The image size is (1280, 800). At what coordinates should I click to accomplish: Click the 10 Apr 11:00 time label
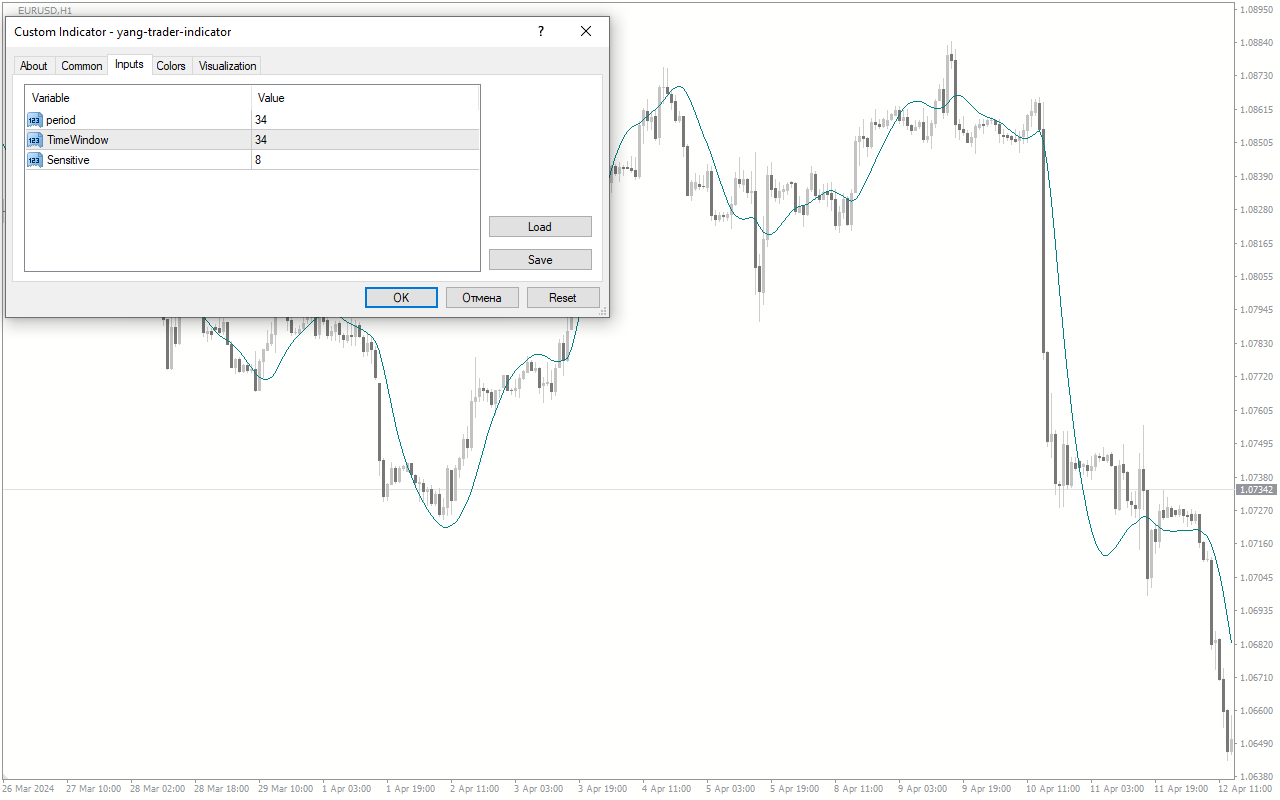point(1054,789)
